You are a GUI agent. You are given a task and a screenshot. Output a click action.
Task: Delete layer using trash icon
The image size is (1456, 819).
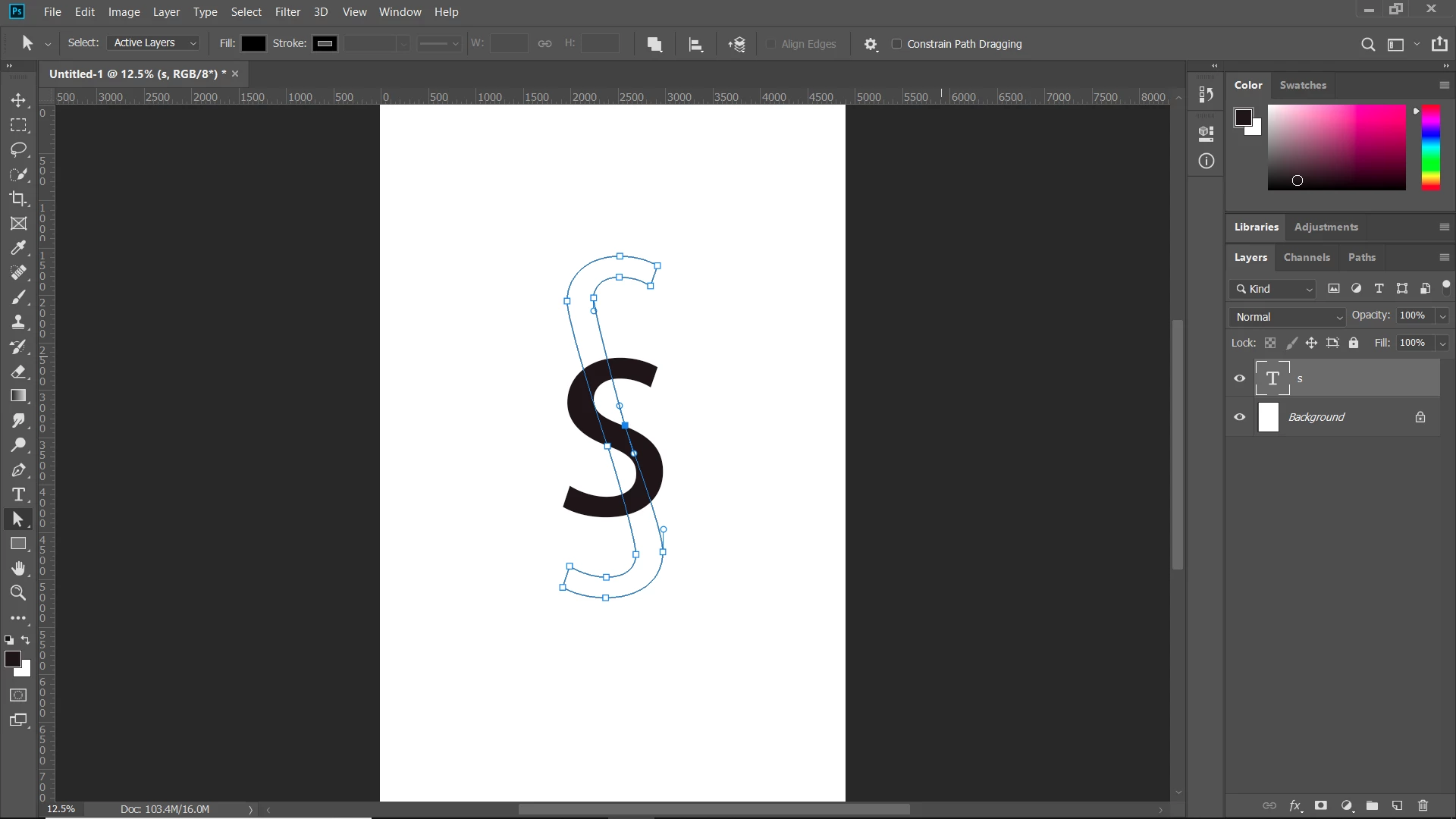click(x=1423, y=805)
